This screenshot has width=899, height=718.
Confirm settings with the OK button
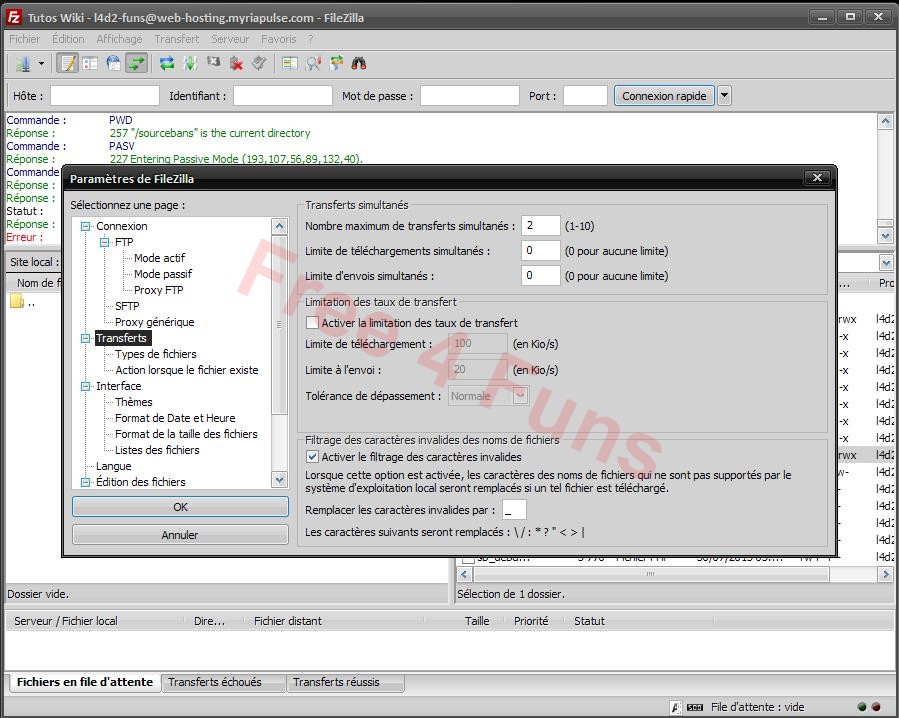click(x=179, y=507)
